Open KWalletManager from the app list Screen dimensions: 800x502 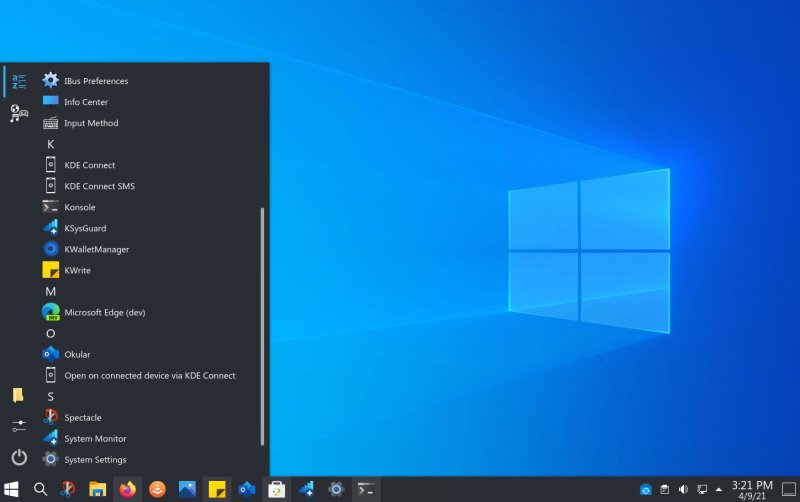point(96,249)
